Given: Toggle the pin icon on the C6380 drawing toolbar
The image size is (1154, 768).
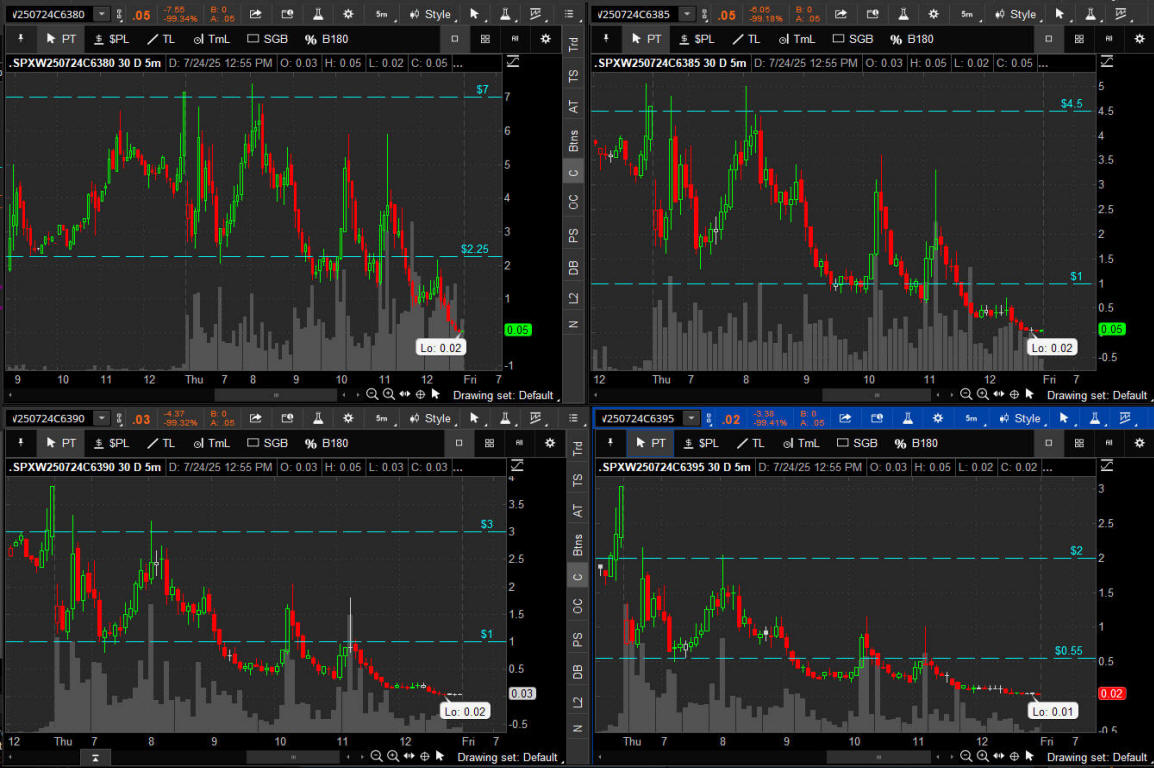Looking at the screenshot, I should click(x=19, y=38).
